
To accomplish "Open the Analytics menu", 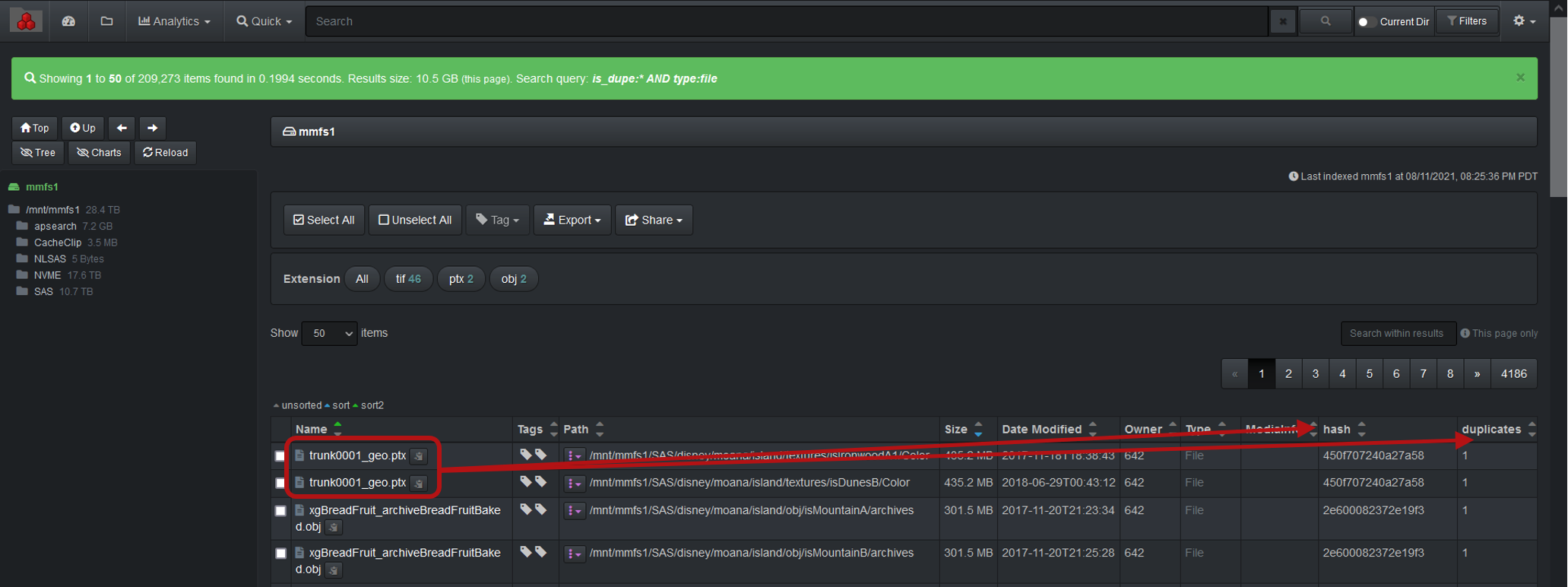I will 174,21.
